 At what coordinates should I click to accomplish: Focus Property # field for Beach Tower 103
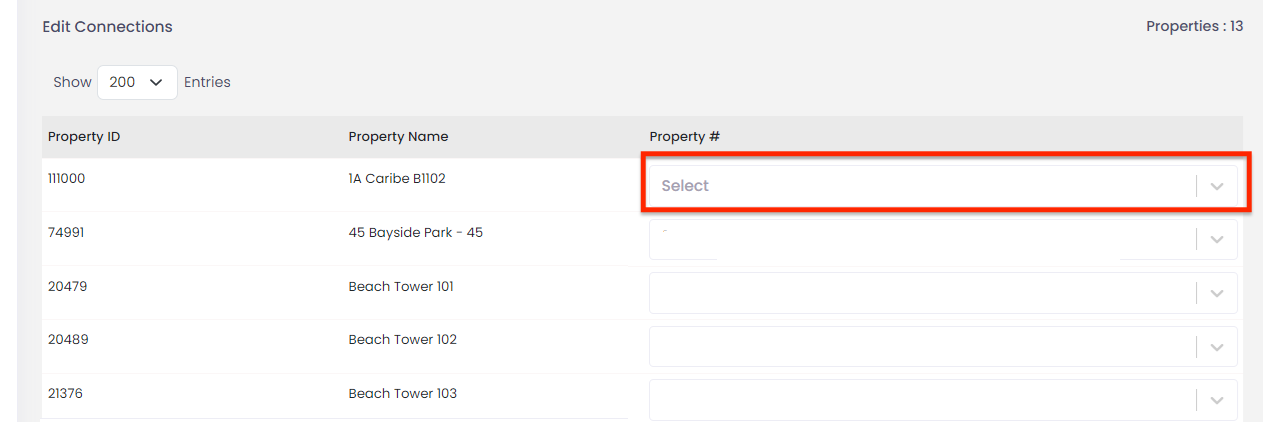920,400
